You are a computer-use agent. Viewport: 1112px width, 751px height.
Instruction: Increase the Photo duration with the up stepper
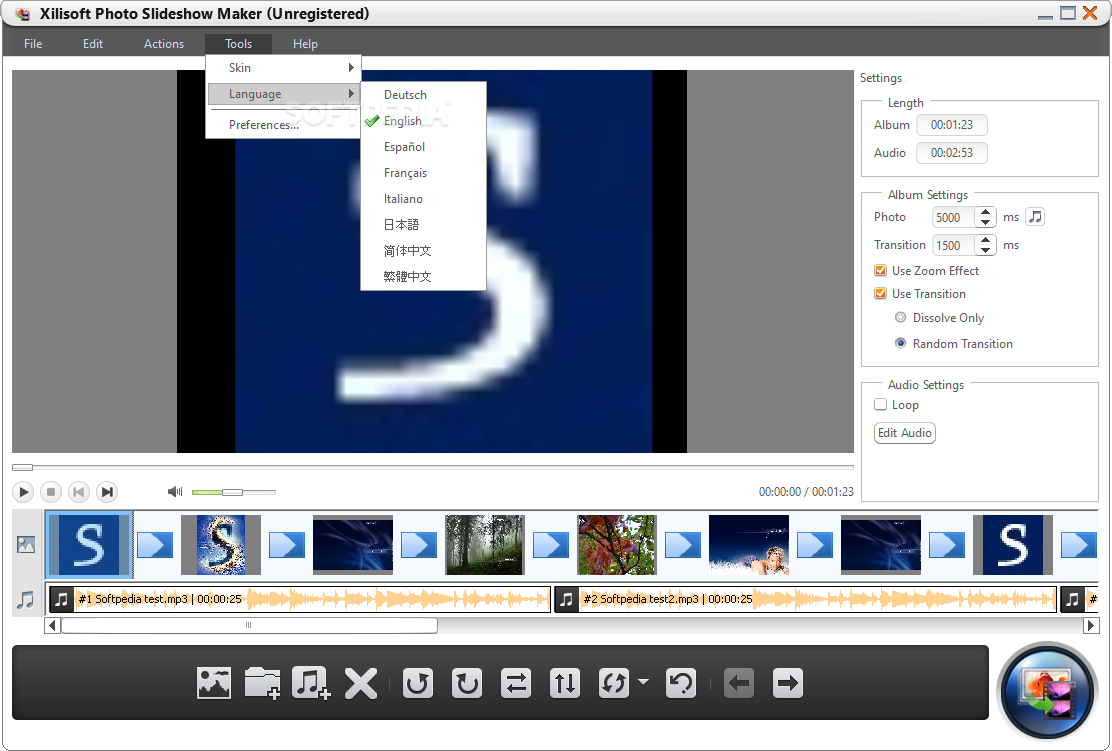coord(985,211)
